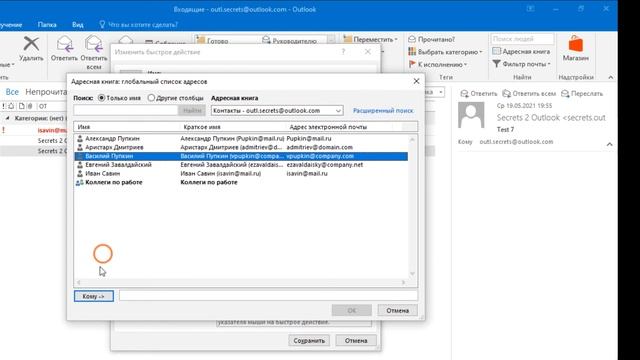Open the Папка ribbon tab
This screenshot has width=640, height=360.
pyautogui.click(x=47, y=24)
